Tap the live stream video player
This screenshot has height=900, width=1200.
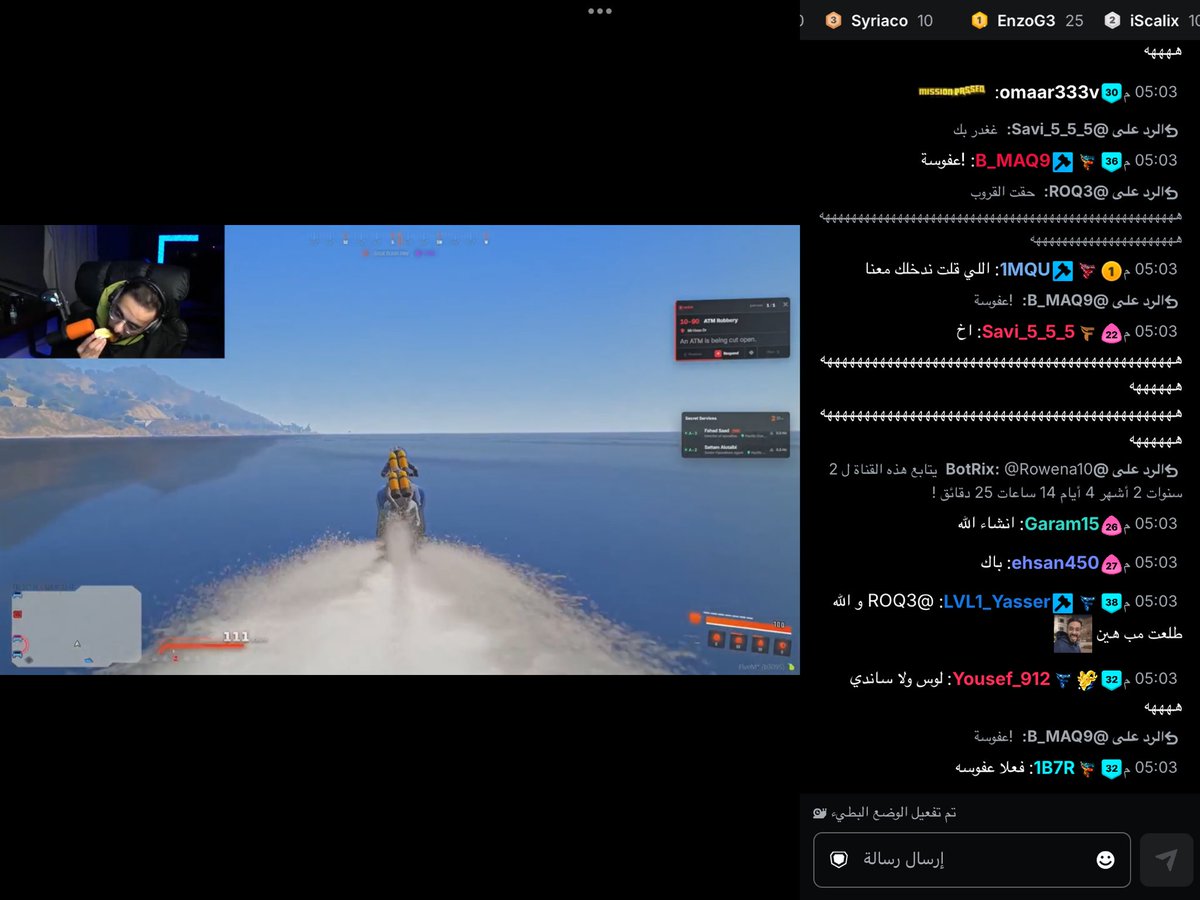pos(400,450)
